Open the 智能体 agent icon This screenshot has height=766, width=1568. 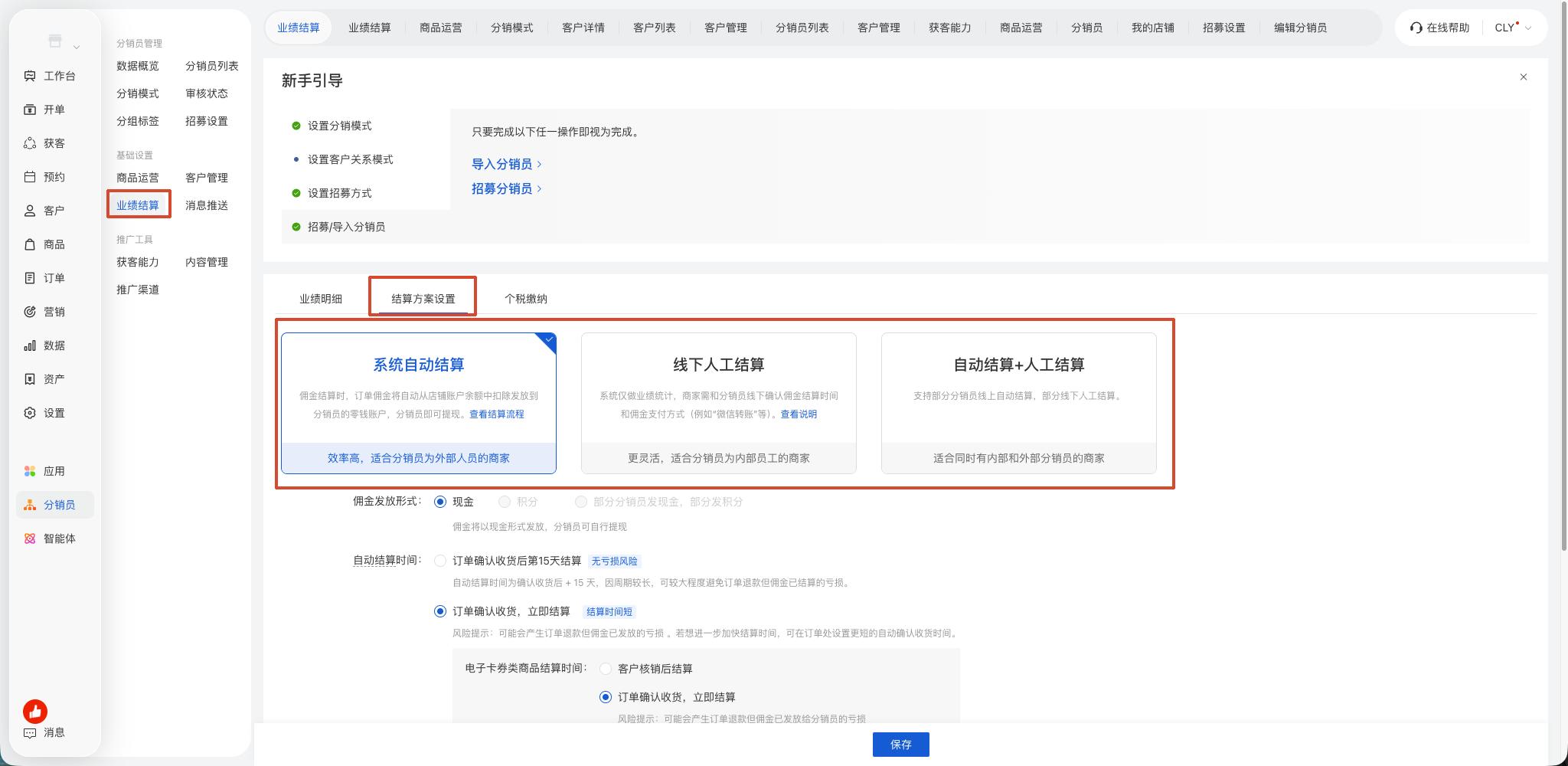pos(30,538)
